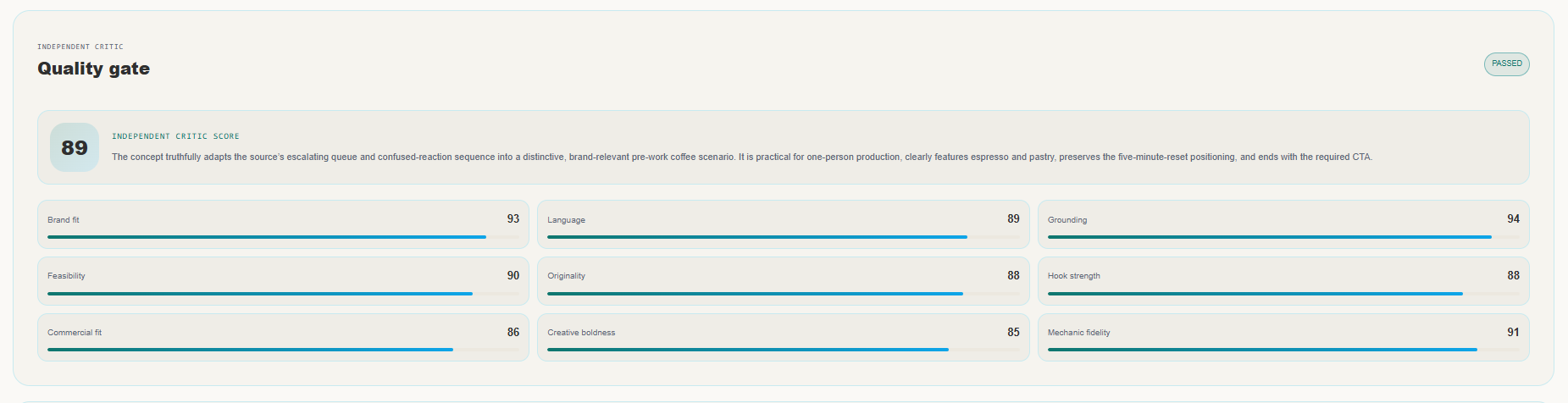Click the Commercial fit progress bar

point(283,350)
